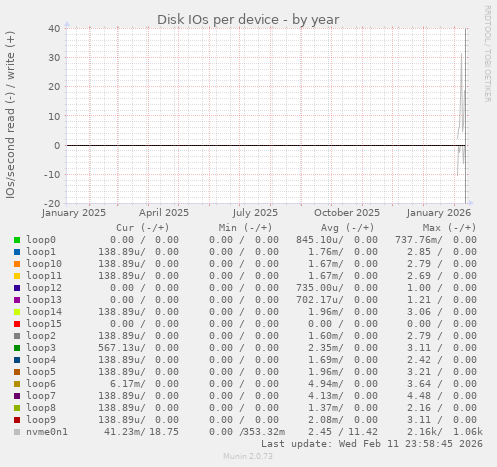This screenshot has height=467, width=497.
Task: Click the loop0 green color swatch
Action: click(17, 240)
